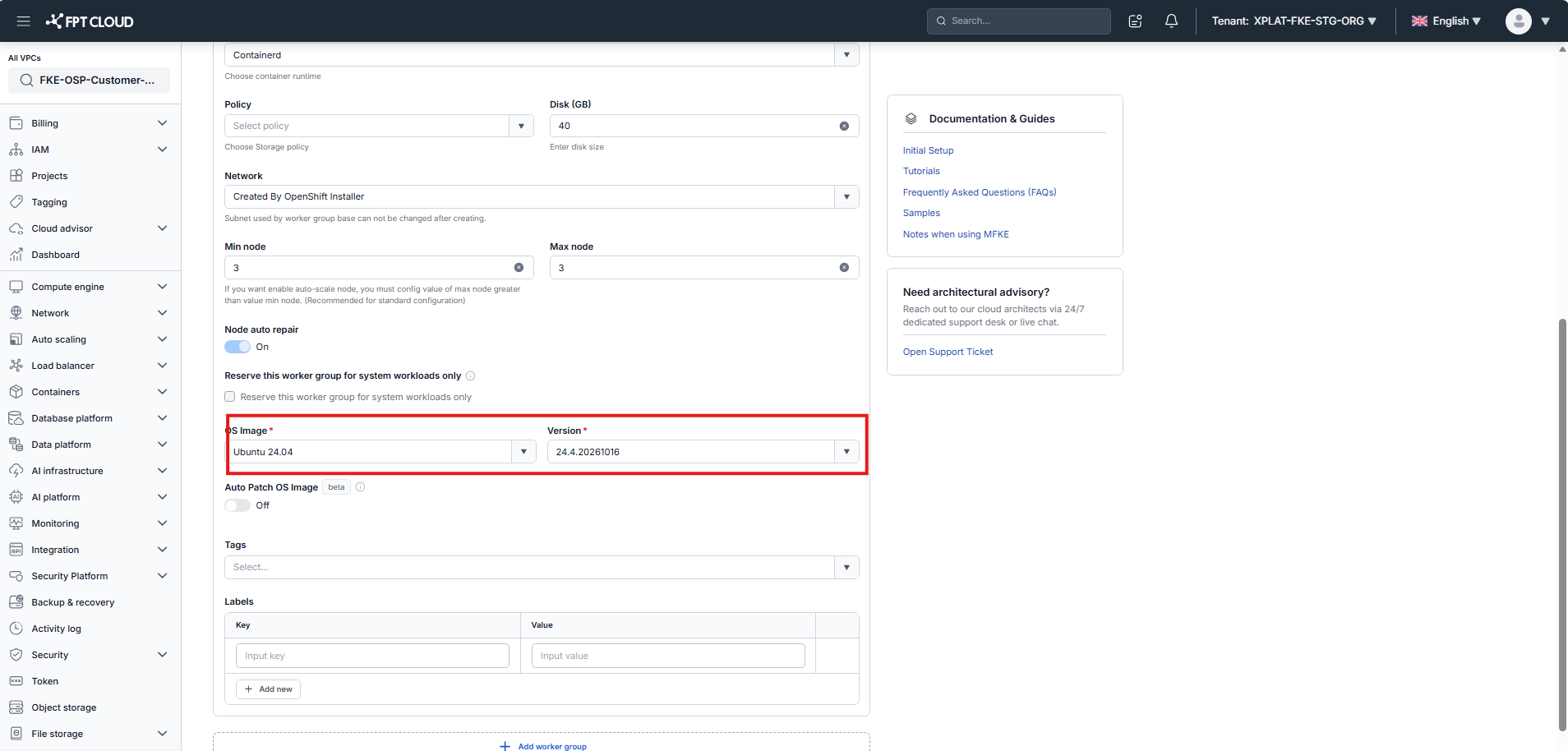The height and width of the screenshot is (751, 1568).
Task: Click the Input key label field
Action: [x=372, y=656]
